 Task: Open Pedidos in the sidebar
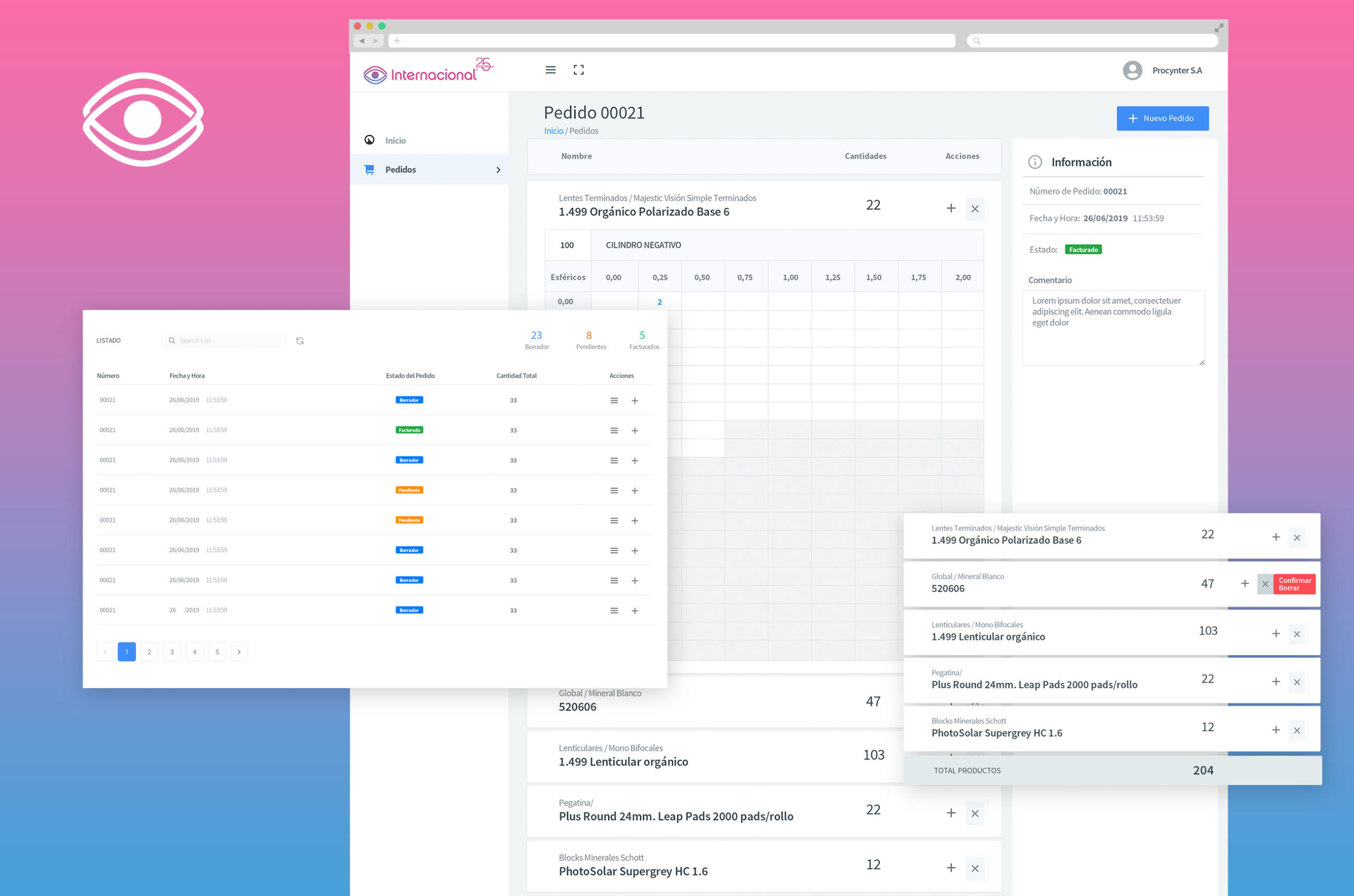click(x=429, y=170)
